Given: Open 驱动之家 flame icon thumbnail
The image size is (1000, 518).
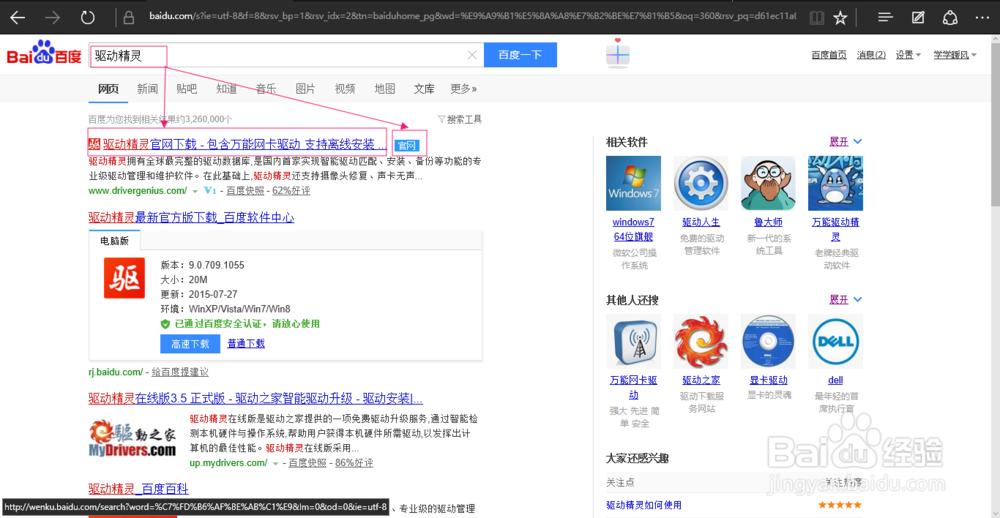Looking at the screenshot, I should (701, 341).
